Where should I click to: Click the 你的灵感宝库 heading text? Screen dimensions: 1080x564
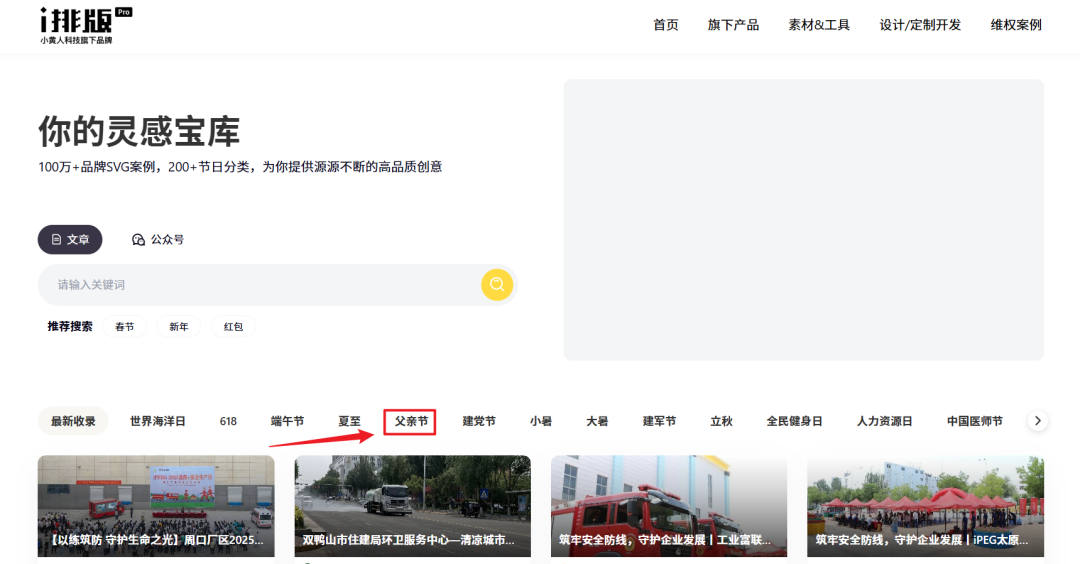point(138,132)
